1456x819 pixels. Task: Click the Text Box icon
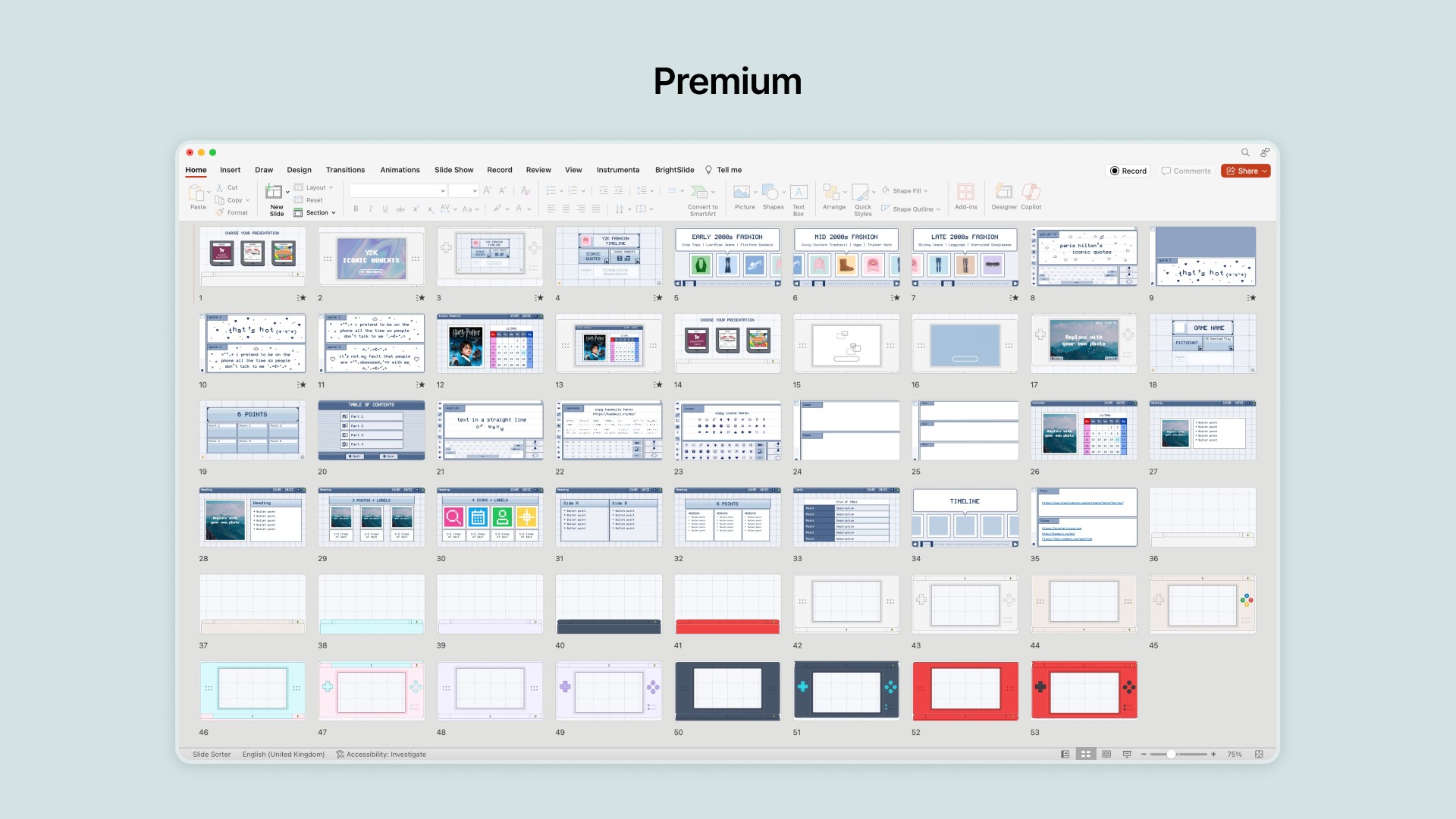[799, 192]
